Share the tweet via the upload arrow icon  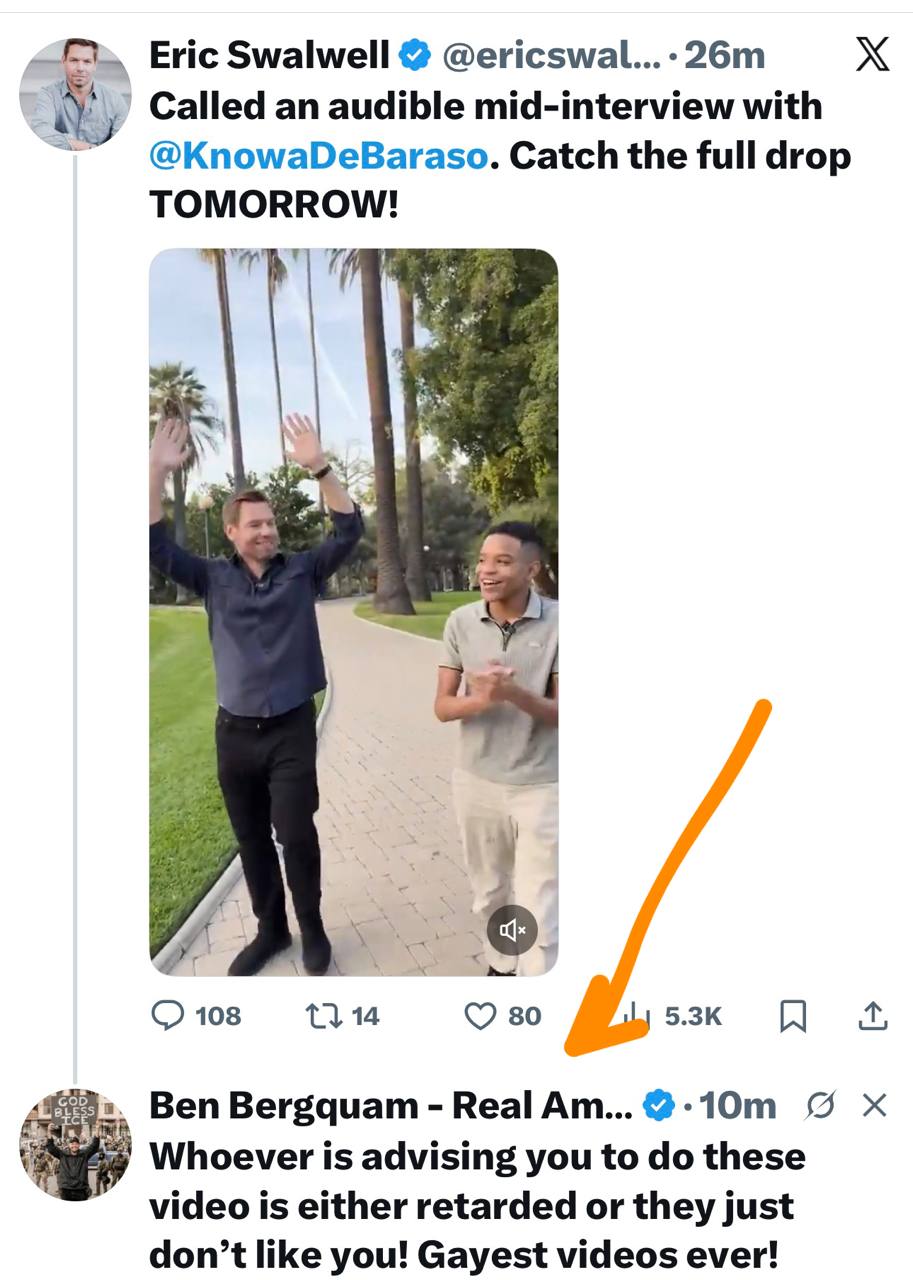coord(873,1016)
